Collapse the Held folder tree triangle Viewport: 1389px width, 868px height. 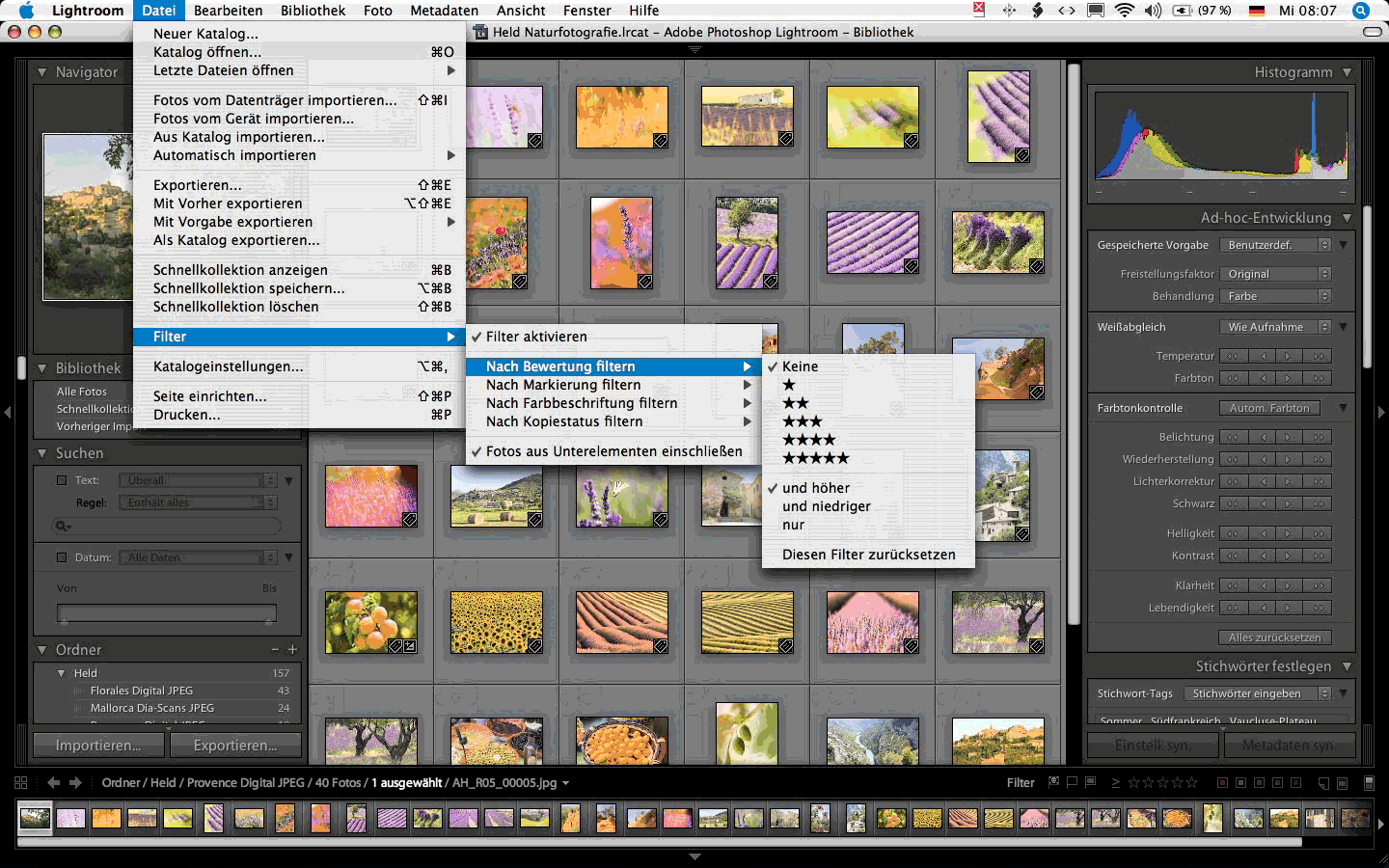(62, 673)
